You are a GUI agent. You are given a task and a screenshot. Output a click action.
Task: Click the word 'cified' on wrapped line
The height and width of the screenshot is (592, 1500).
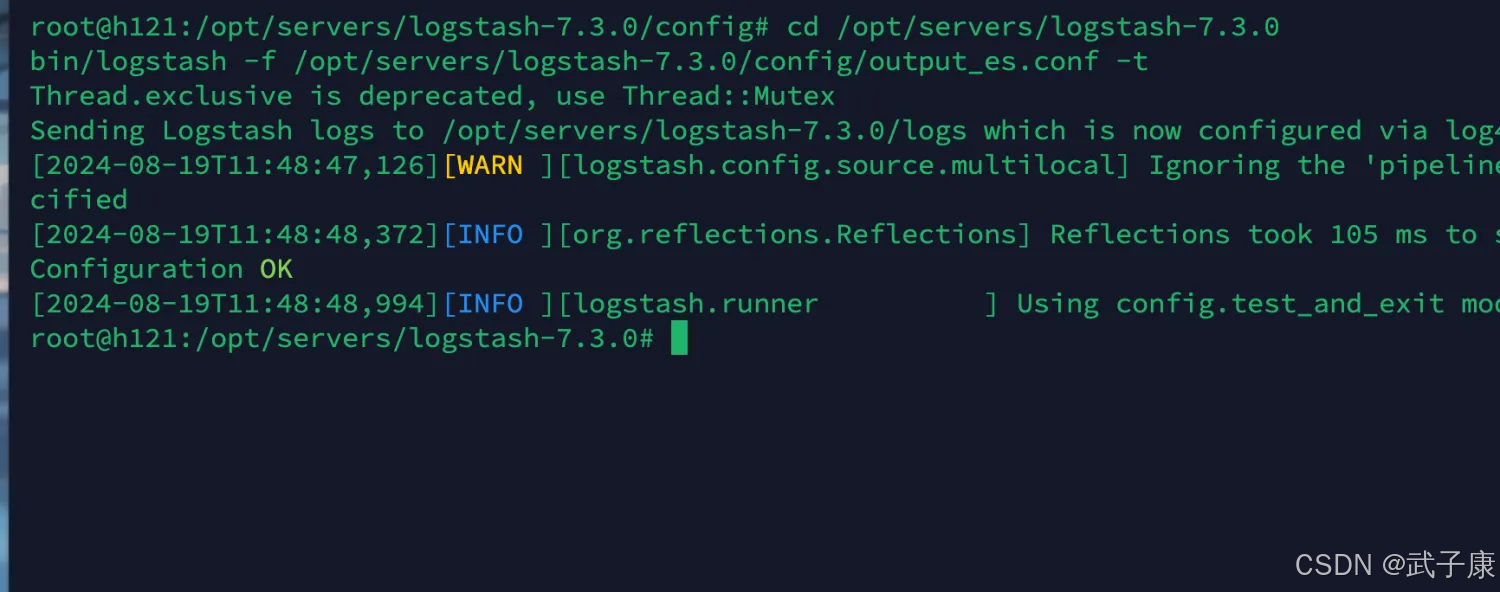pos(78,200)
